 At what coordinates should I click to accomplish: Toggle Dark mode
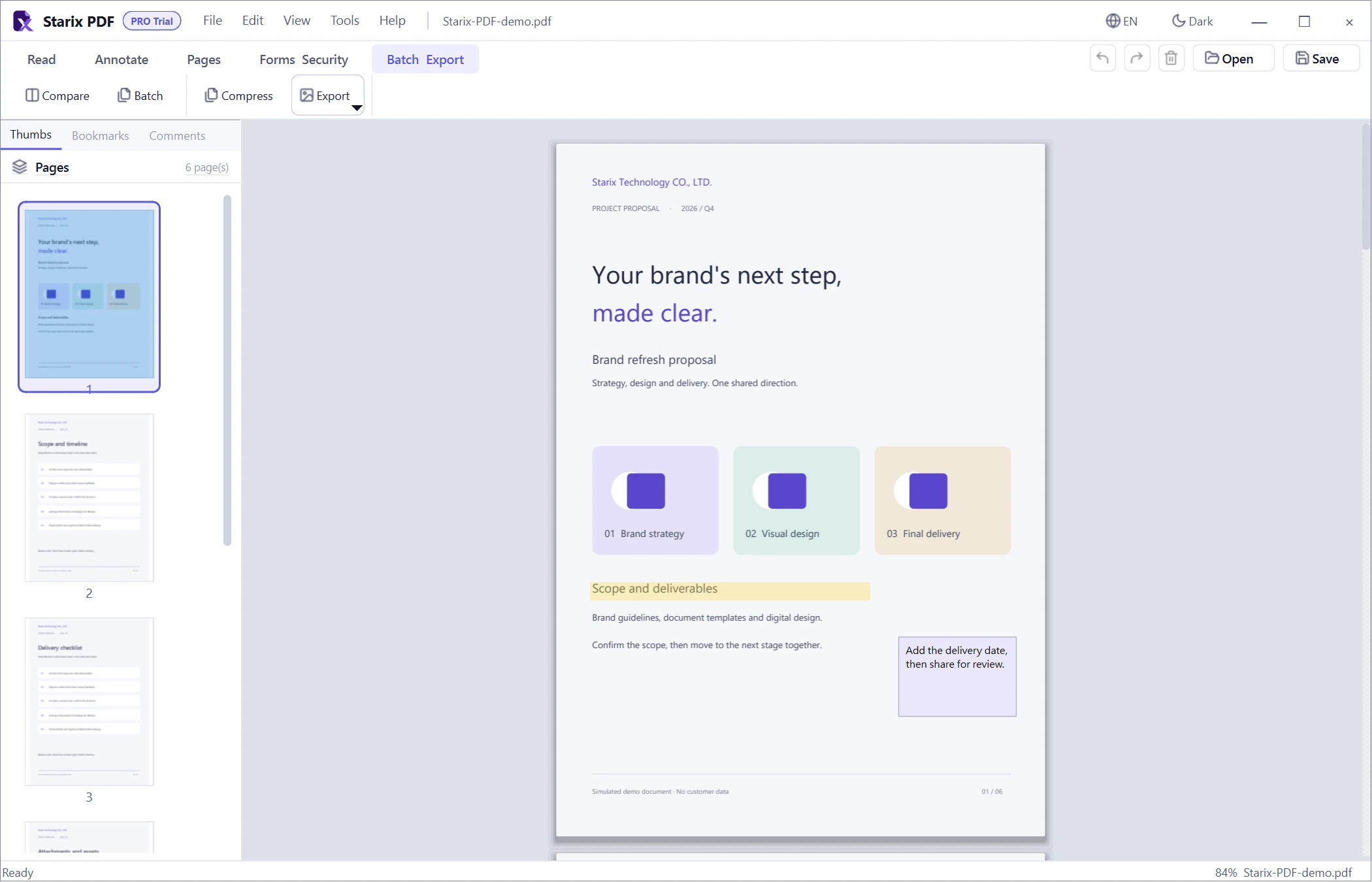1192,21
